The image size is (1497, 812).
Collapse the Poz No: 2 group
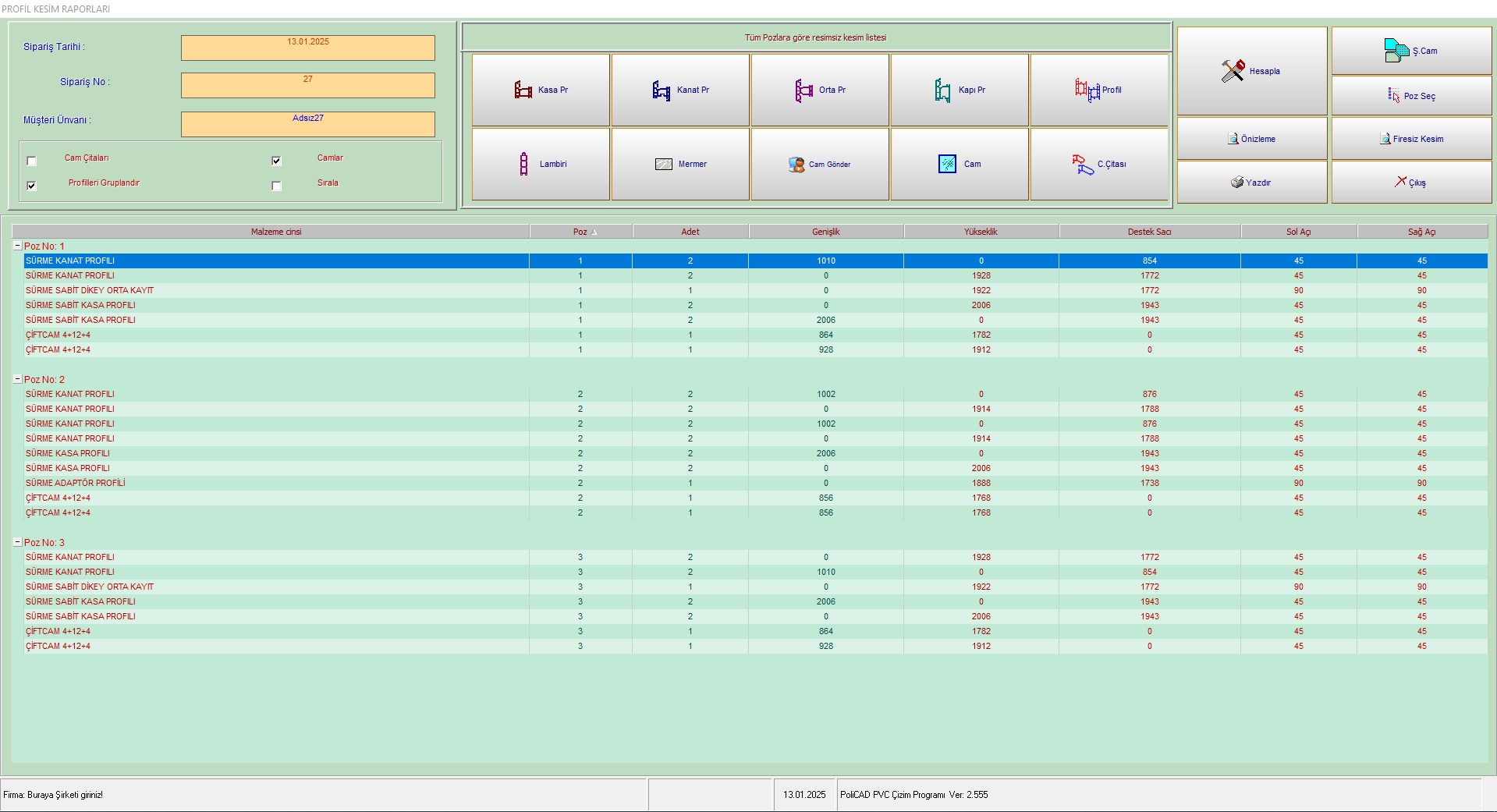18,379
